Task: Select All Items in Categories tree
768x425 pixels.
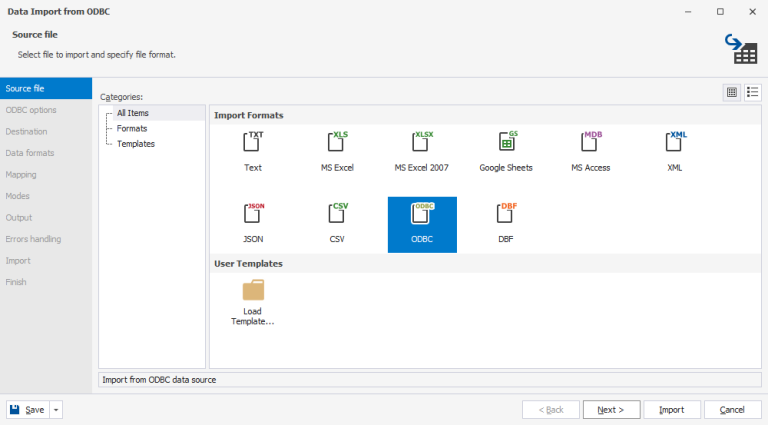Action: (x=132, y=113)
